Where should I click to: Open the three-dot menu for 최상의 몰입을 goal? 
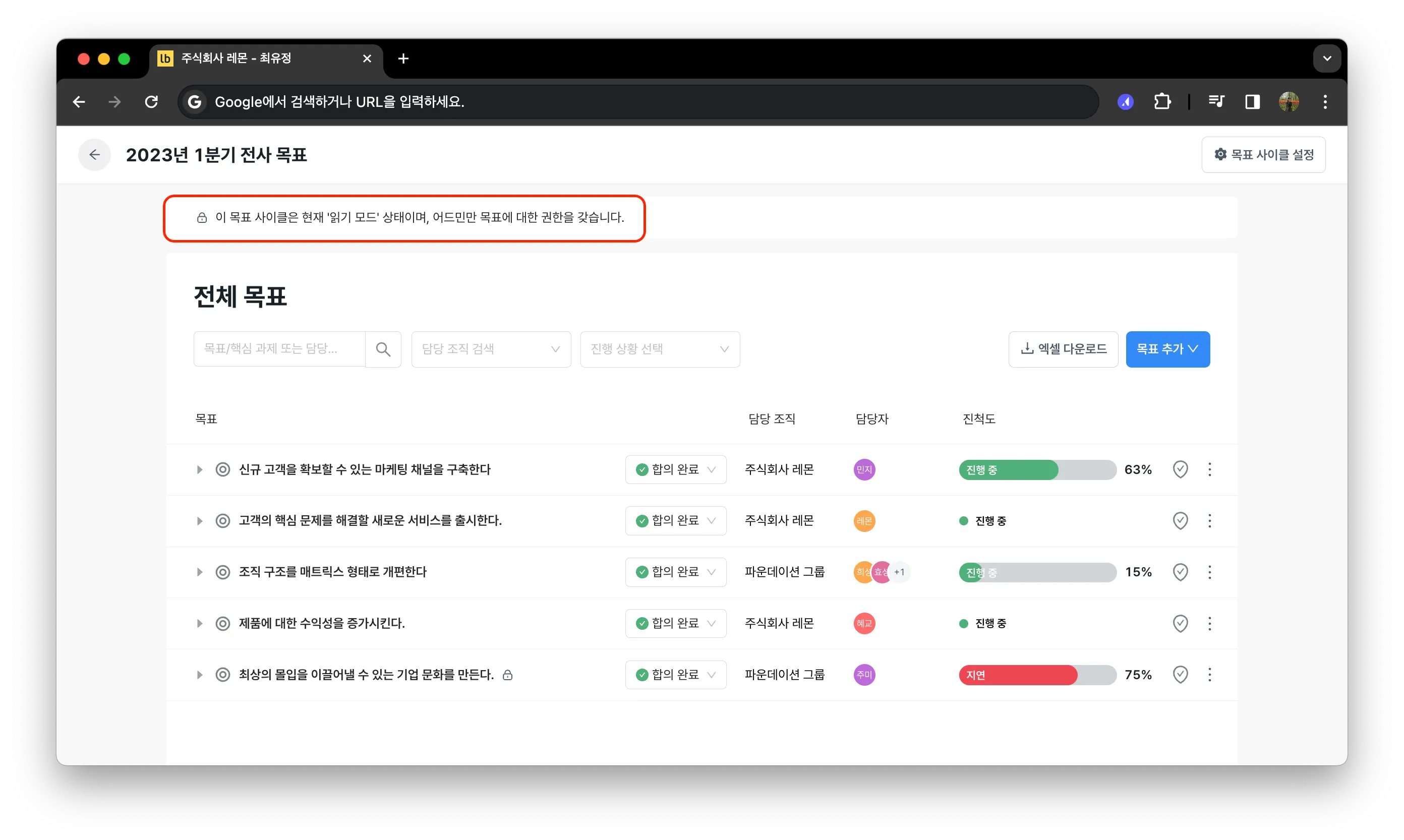[1210, 674]
